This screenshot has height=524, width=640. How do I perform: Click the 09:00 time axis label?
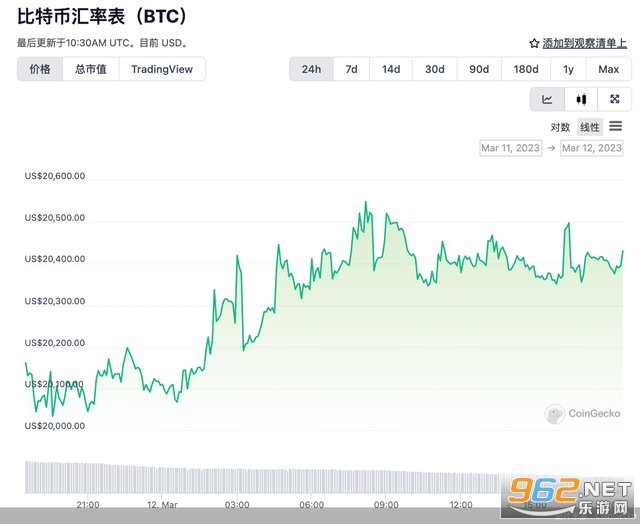386,504
